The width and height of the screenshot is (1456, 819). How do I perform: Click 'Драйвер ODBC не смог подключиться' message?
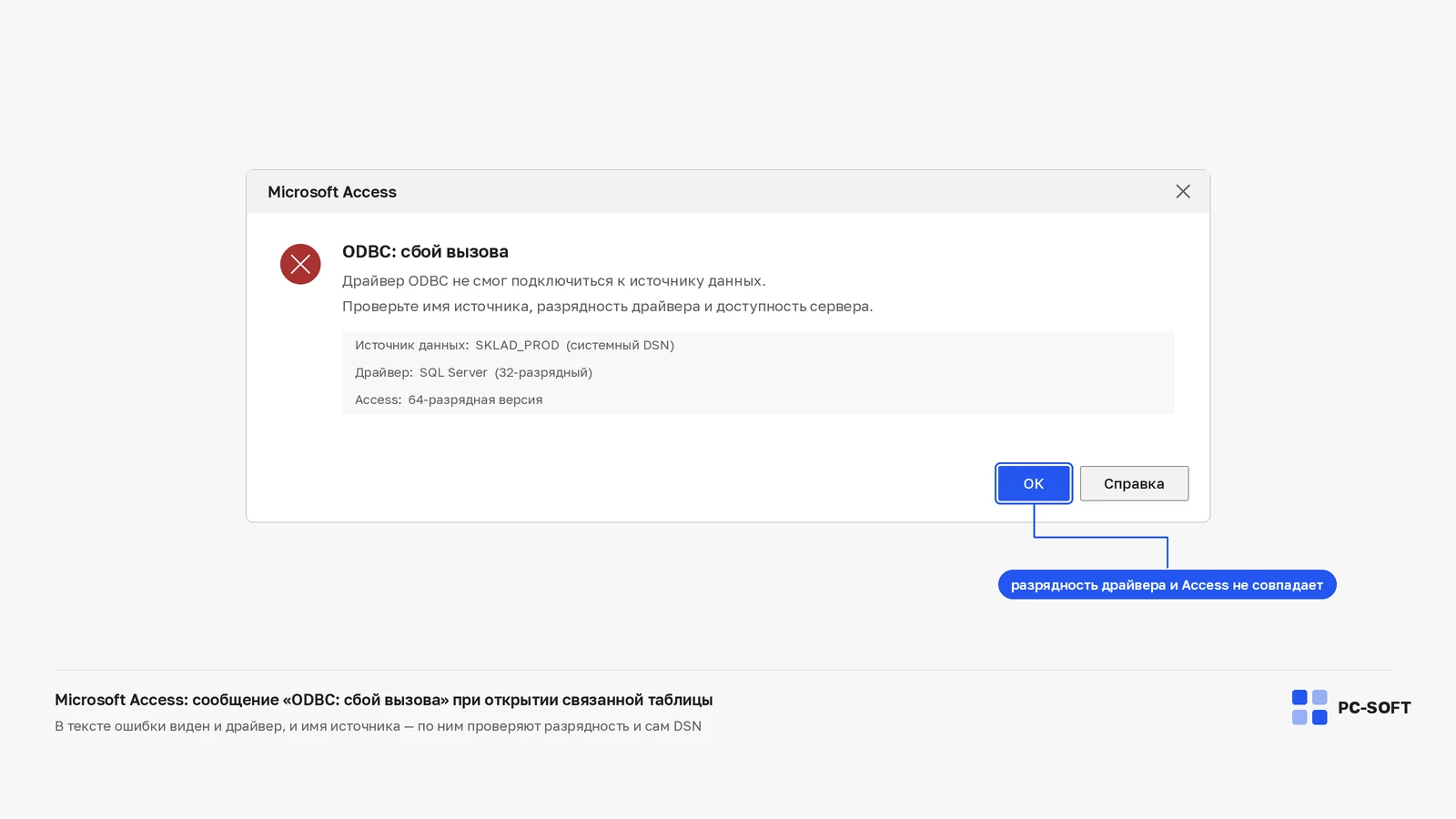click(554, 281)
